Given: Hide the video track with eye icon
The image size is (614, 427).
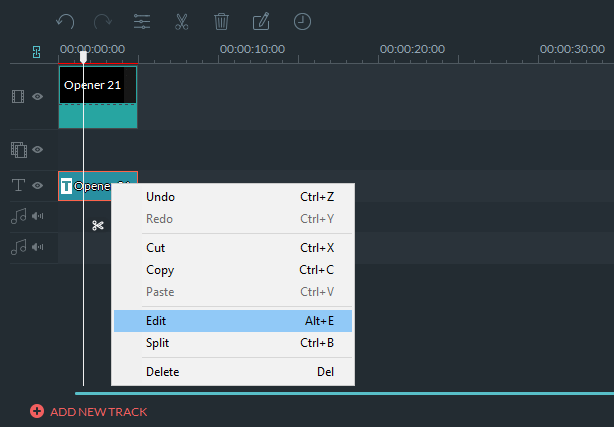Looking at the screenshot, I should point(38,96).
